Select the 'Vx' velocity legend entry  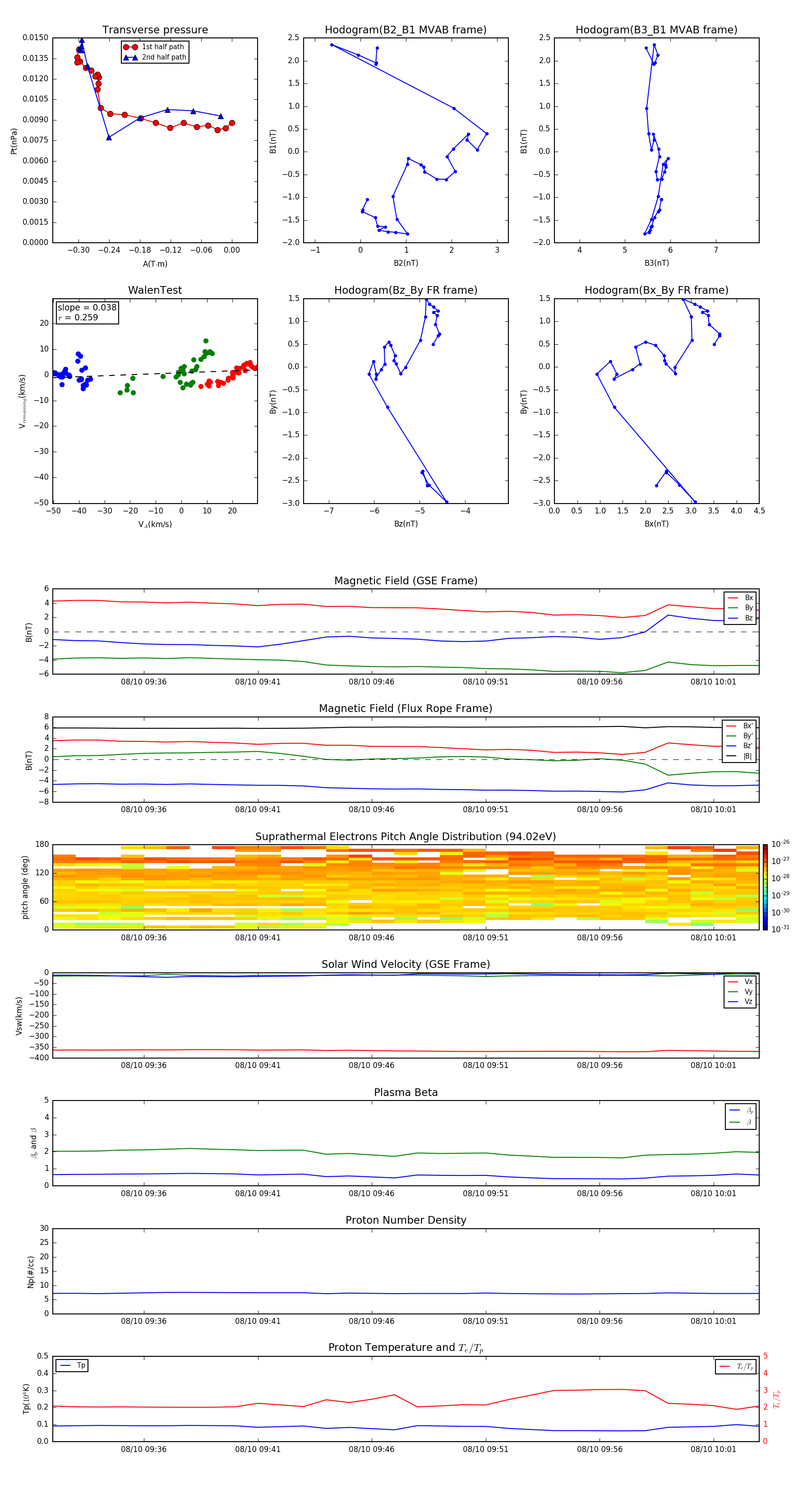click(x=741, y=981)
